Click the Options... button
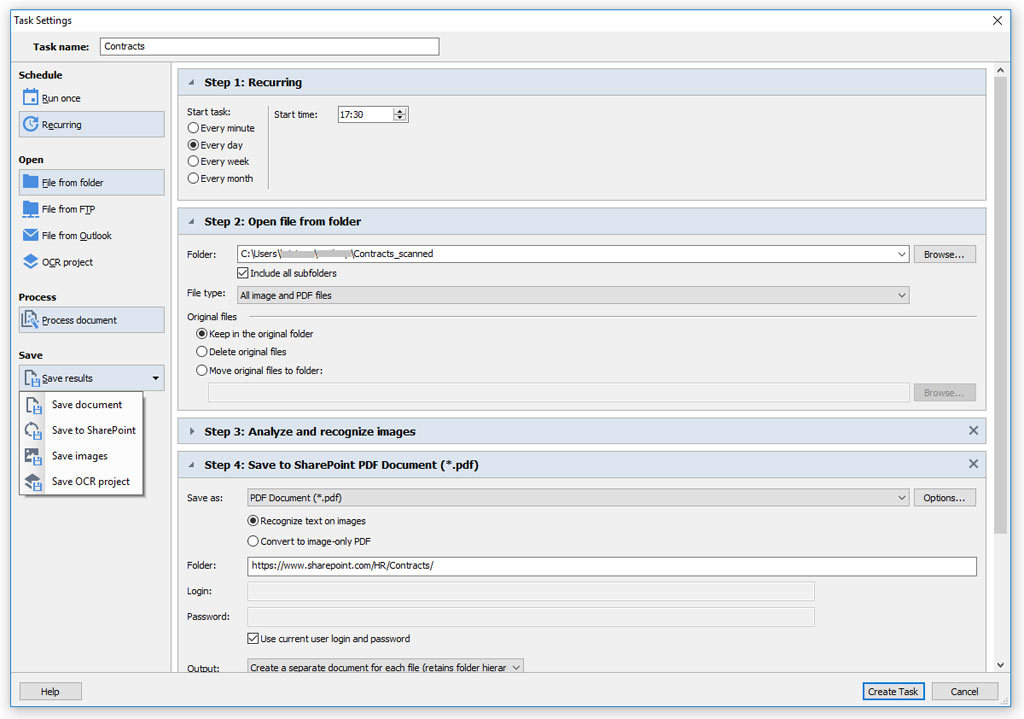The height and width of the screenshot is (719, 1024). (944, 498)
